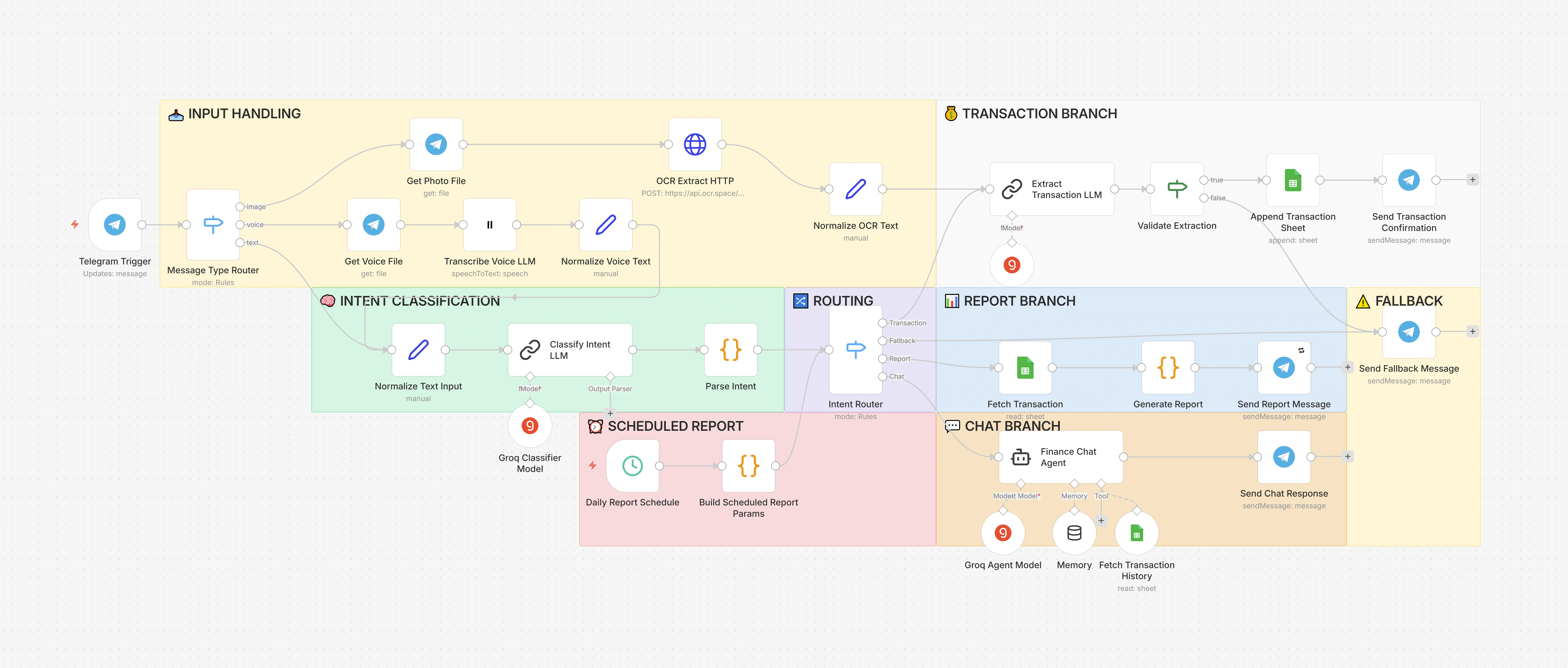Click the Memory node

click(1074, 533)
